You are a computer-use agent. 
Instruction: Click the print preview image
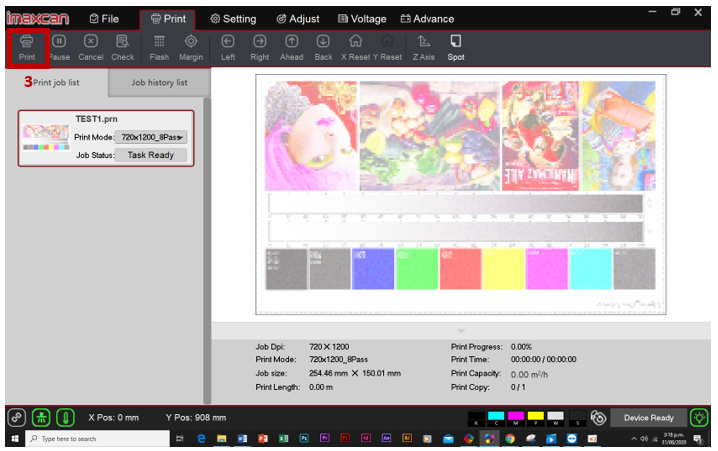pyautogui.click(x=461, y=194)
